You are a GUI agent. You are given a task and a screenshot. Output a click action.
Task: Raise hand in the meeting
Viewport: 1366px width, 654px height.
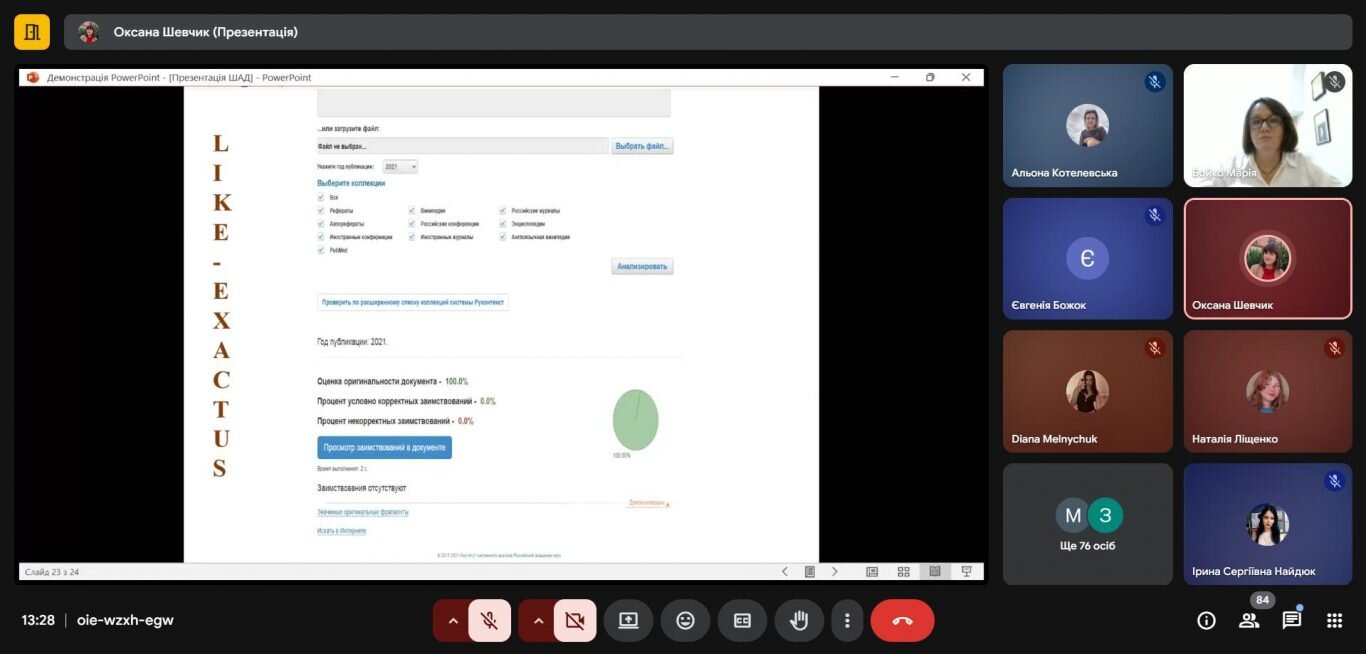(x=799, y=620)
